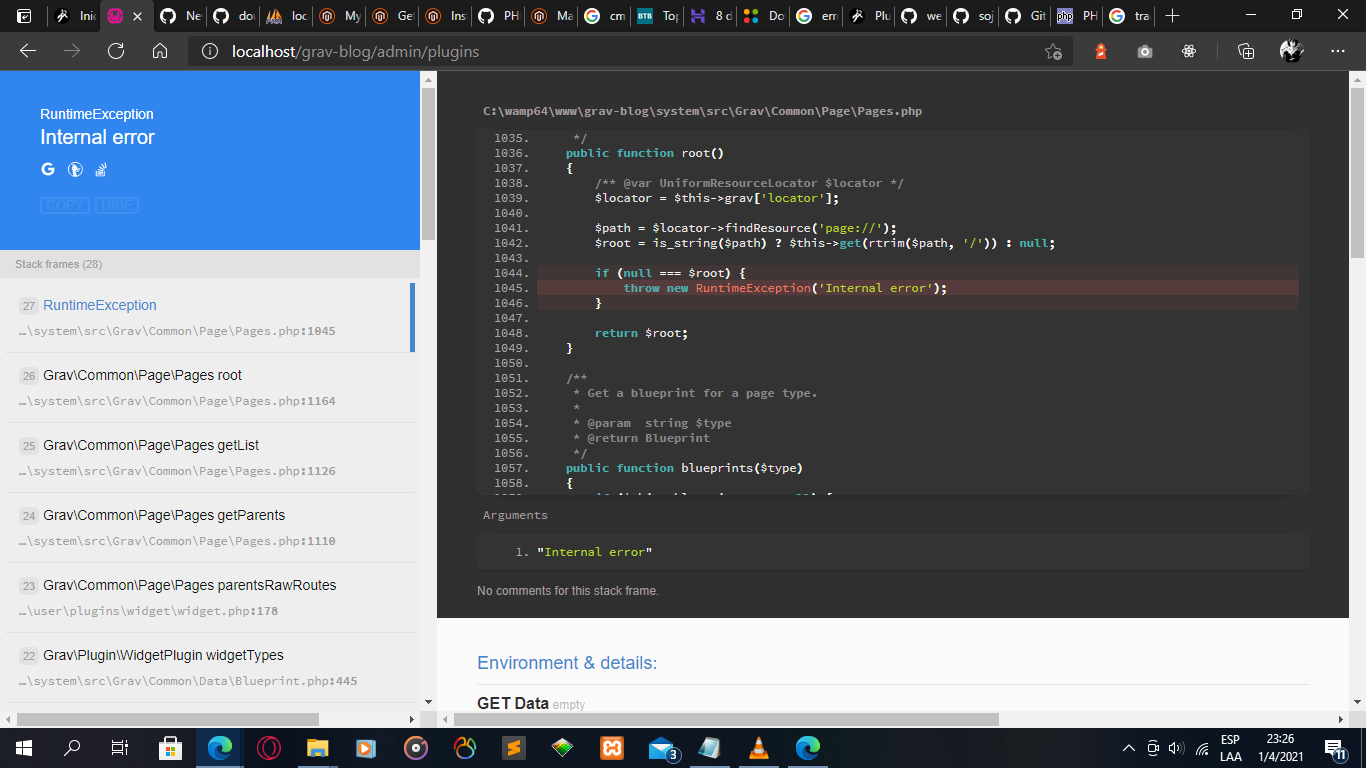Reload the page using the refresh button

point(115,50)
